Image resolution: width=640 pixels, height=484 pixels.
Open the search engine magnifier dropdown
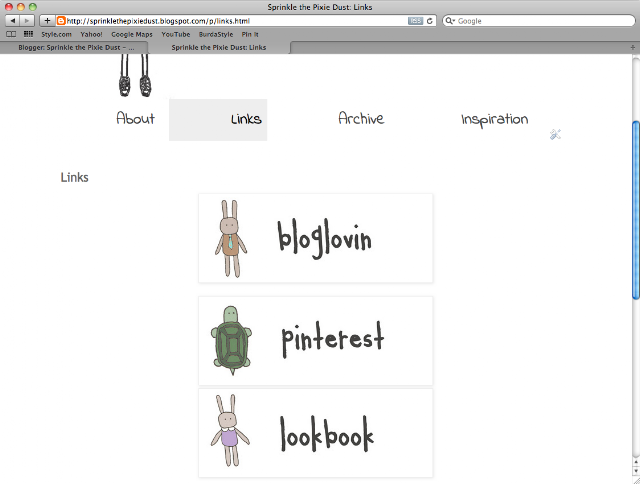tap(450, 21)
